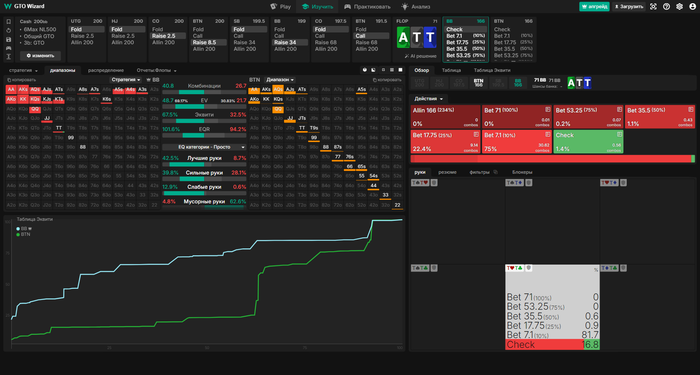Screen dimensions: 700x375
Task: Open the Практиковать section
Action: click(x=367, y=7)
